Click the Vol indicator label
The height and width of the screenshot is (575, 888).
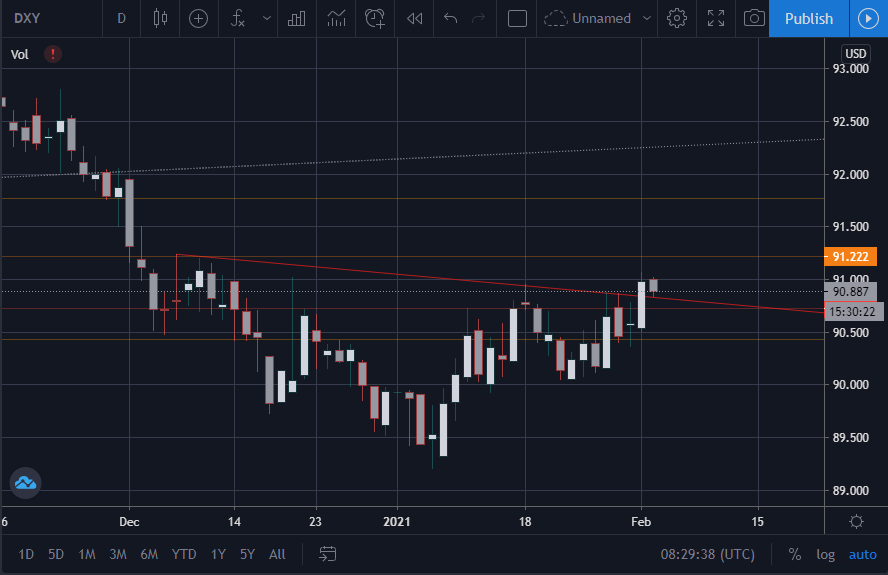(x=20, y=54)
